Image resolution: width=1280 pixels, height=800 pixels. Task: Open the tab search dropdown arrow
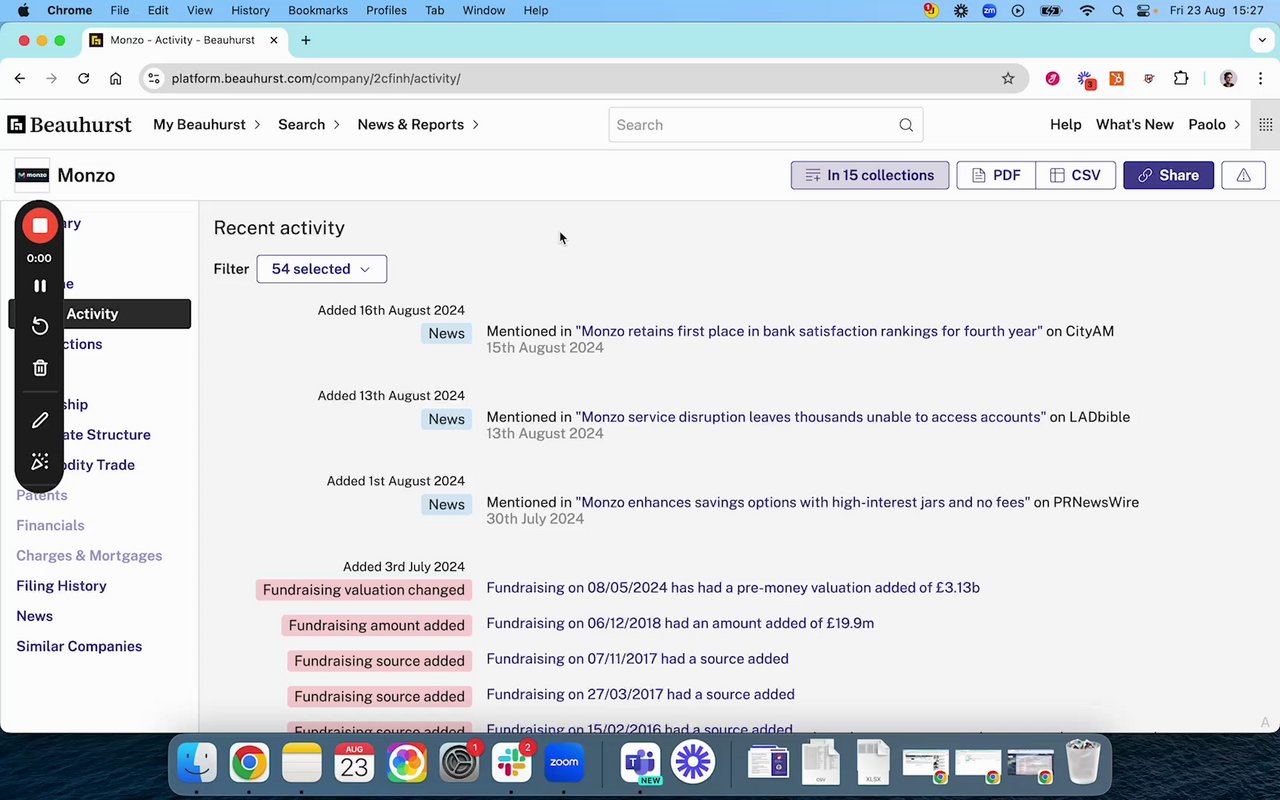tap(1263, 40)
